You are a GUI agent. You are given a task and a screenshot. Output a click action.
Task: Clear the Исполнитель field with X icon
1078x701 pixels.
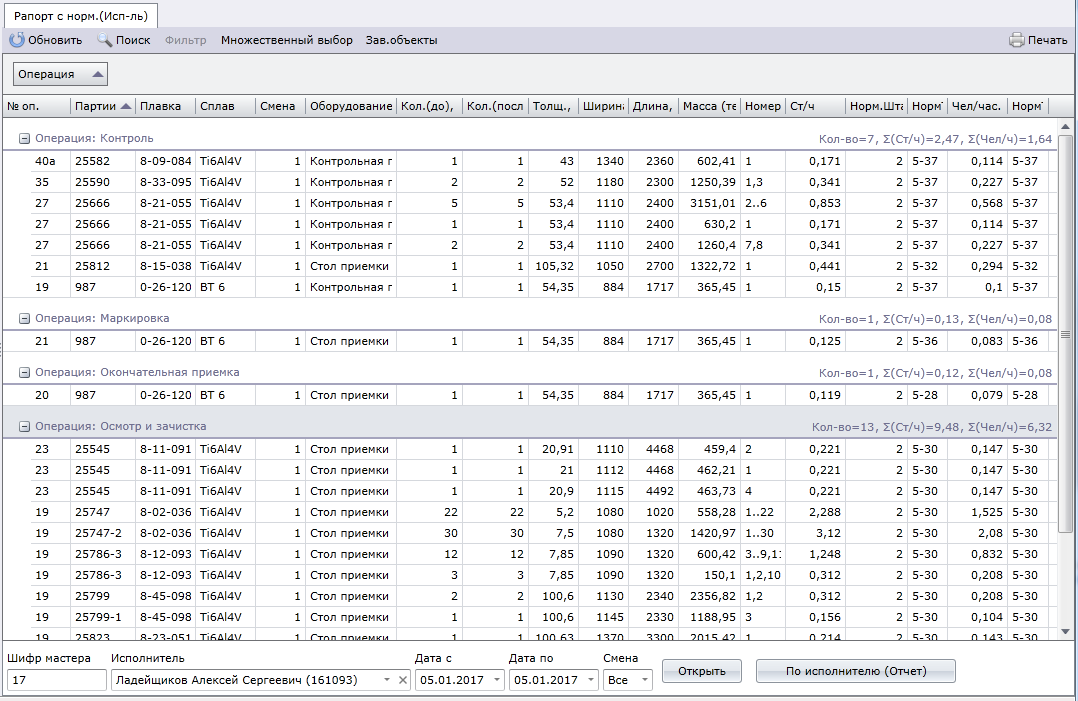click(402, 680)
